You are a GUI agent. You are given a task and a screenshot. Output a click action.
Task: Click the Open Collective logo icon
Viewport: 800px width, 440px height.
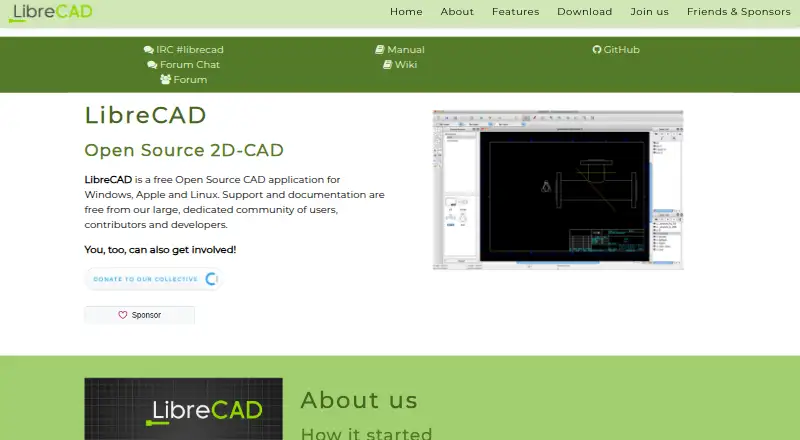211,279
